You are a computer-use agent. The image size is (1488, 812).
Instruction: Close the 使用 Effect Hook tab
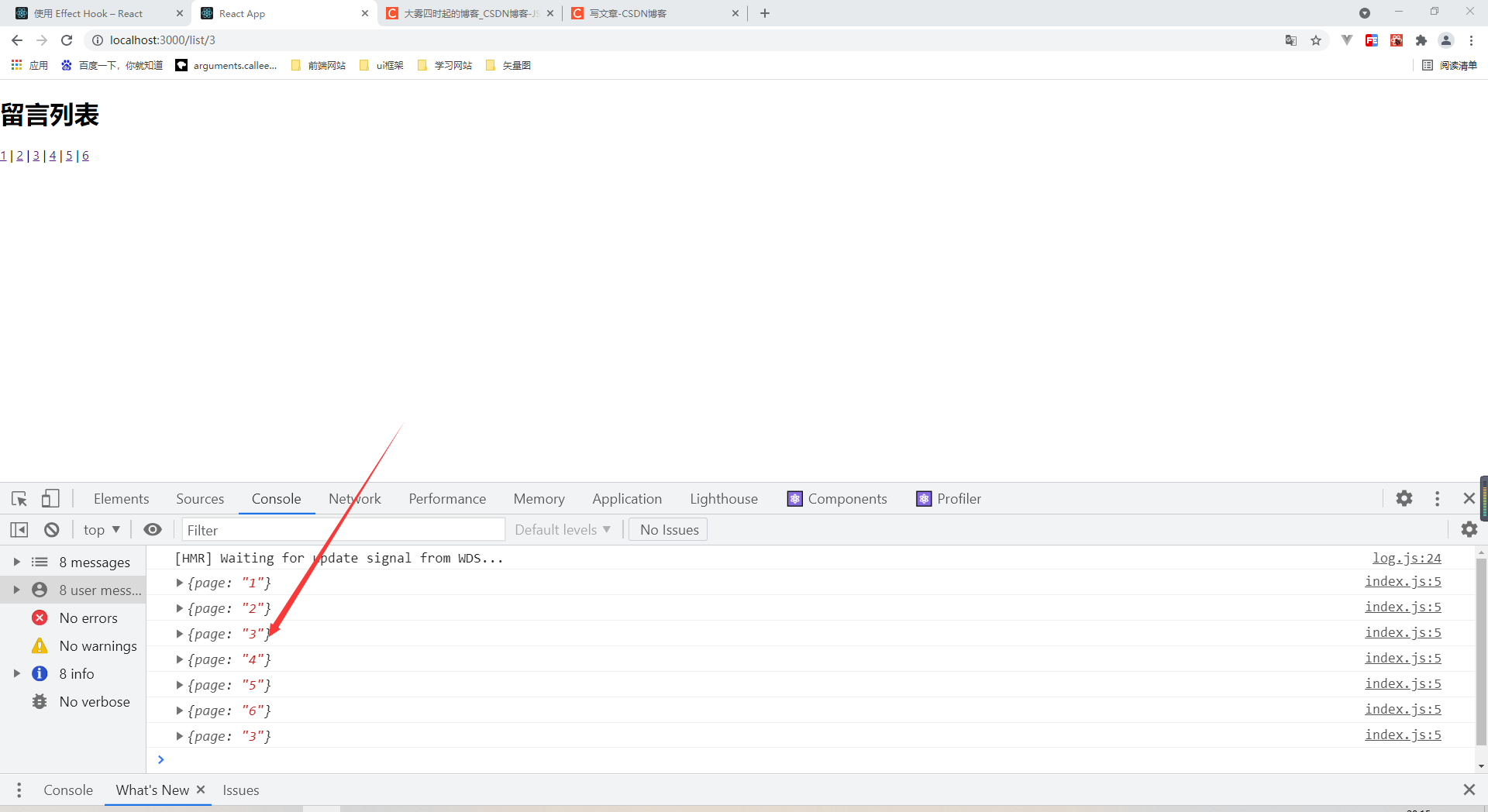[x=180, y=13]
